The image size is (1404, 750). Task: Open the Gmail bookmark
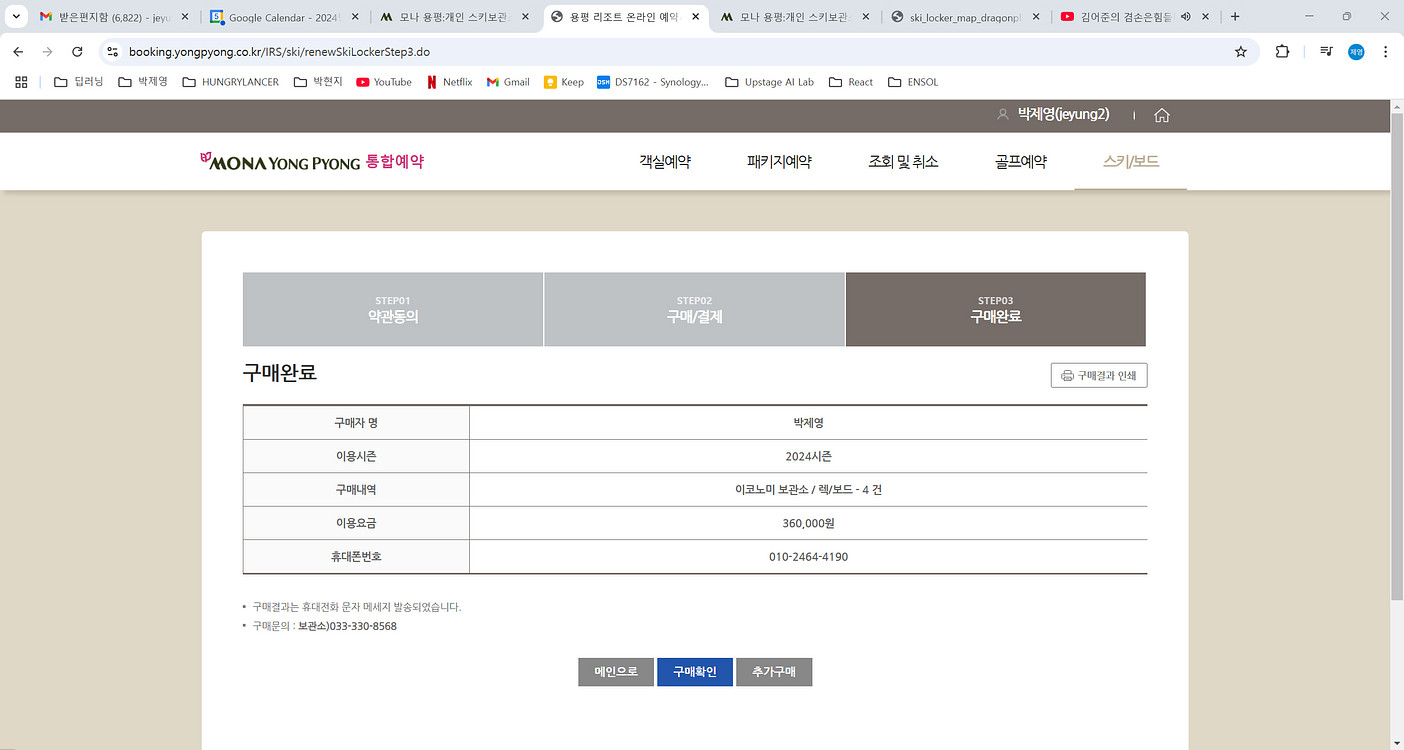(508, 82)
